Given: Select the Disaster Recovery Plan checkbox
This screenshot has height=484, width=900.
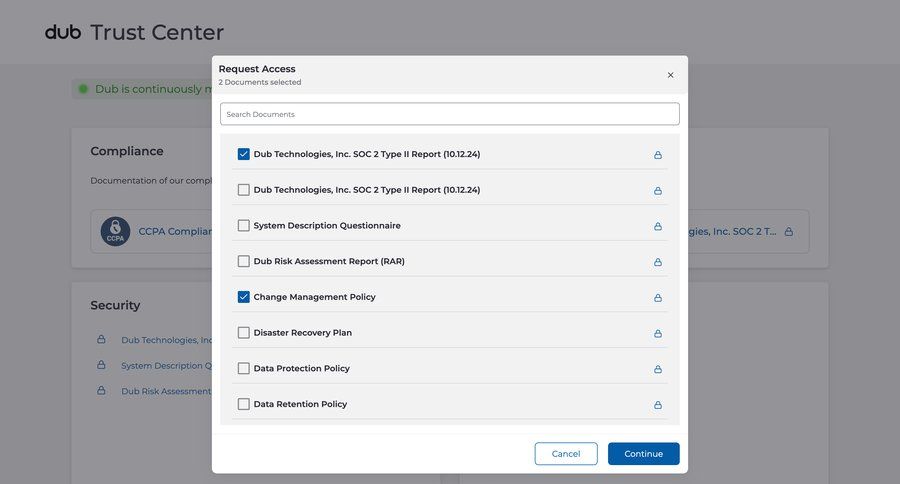Looking at the screenshot, I should pyautogui.click(x=244, y=333).
